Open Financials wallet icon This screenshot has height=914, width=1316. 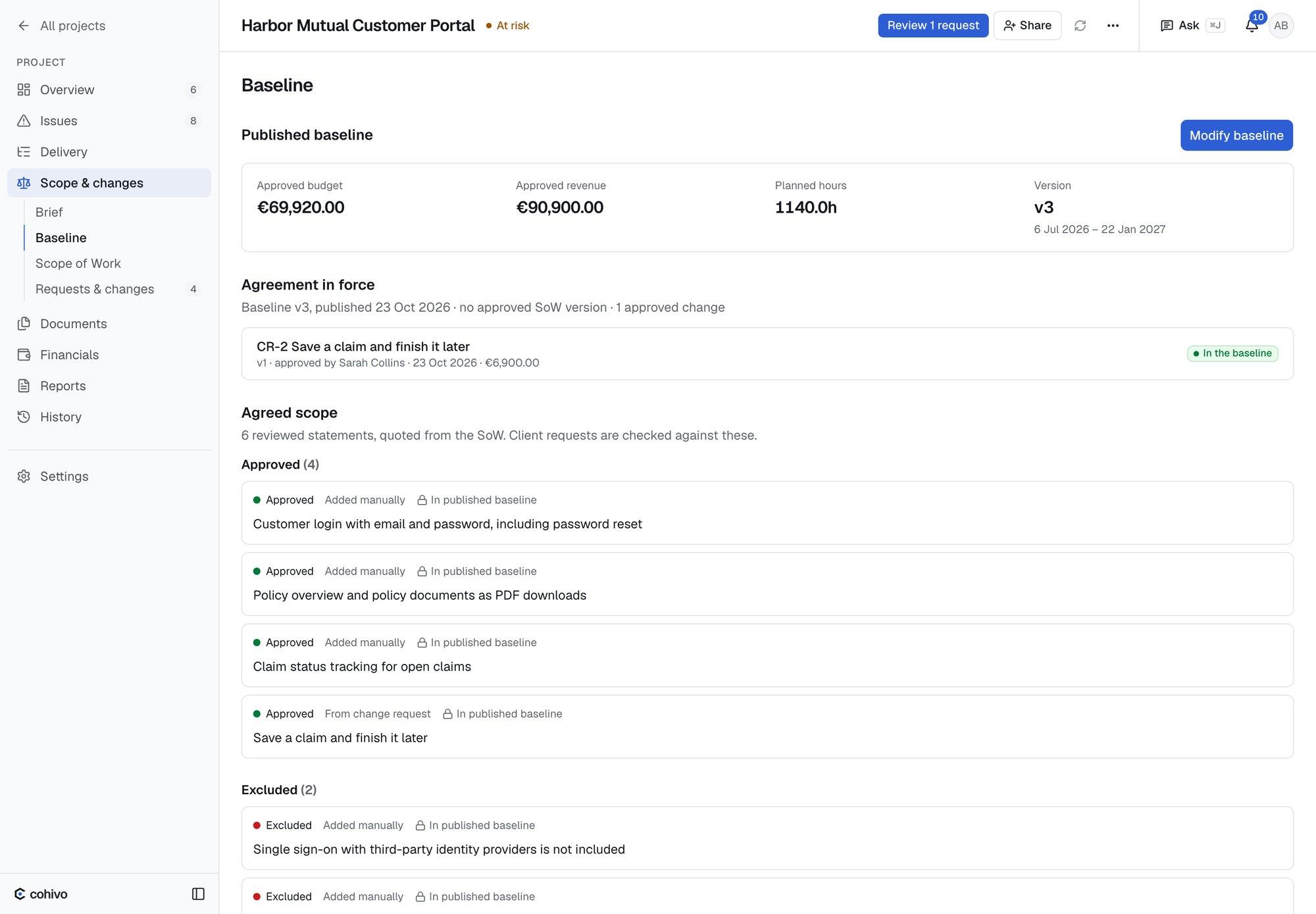(x=24, y=355)
